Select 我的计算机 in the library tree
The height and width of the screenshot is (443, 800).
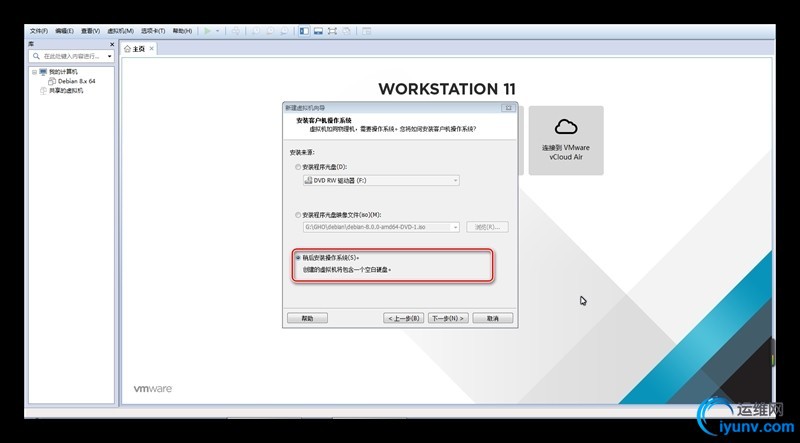point(63,72)
